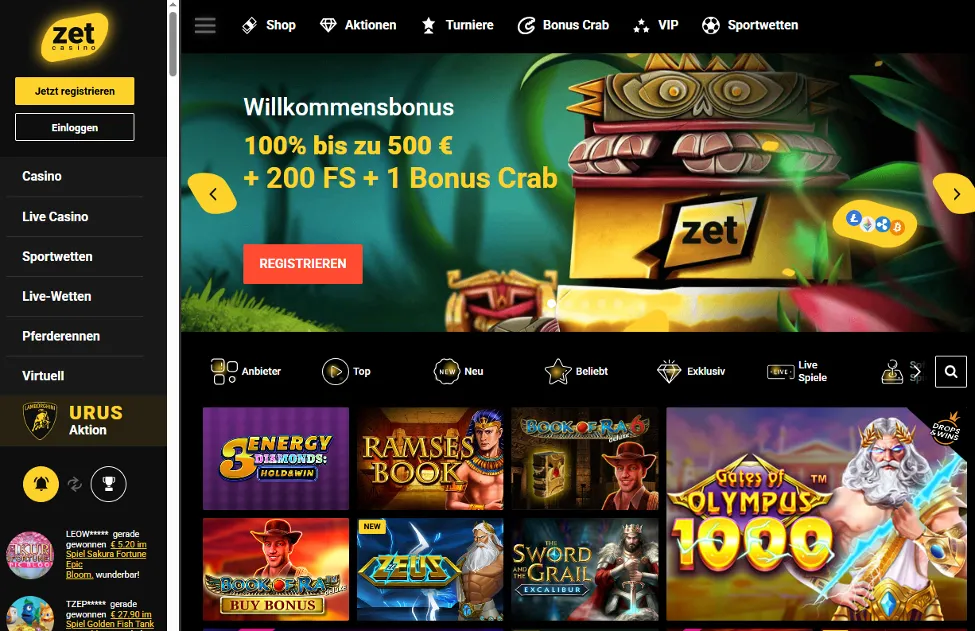Select the yellow notification bell icon
Viewport: 977px width, 631px height.
coord(41,484)
